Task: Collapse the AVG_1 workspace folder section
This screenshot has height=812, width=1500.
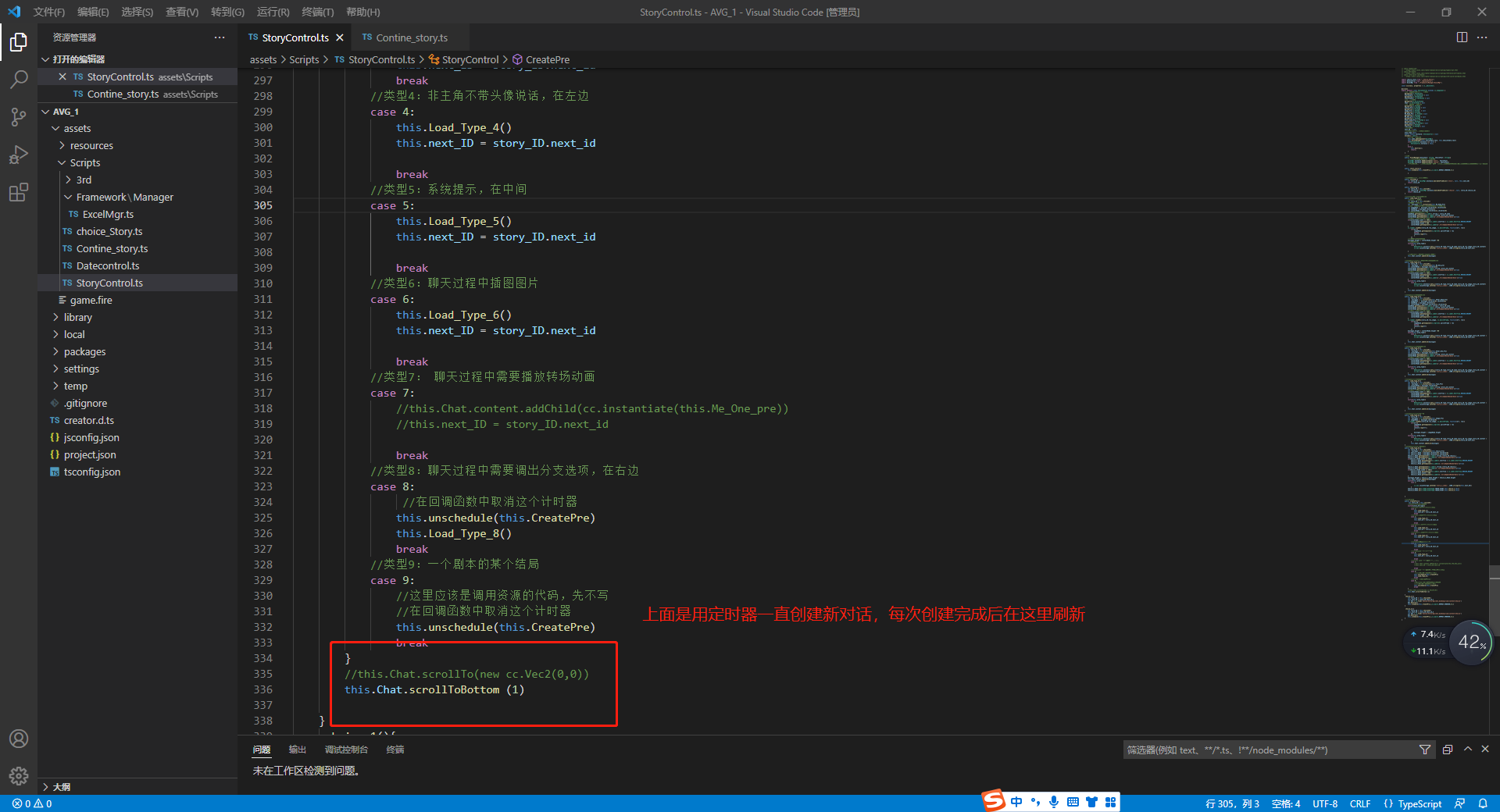Action: [x=45, y=112]
